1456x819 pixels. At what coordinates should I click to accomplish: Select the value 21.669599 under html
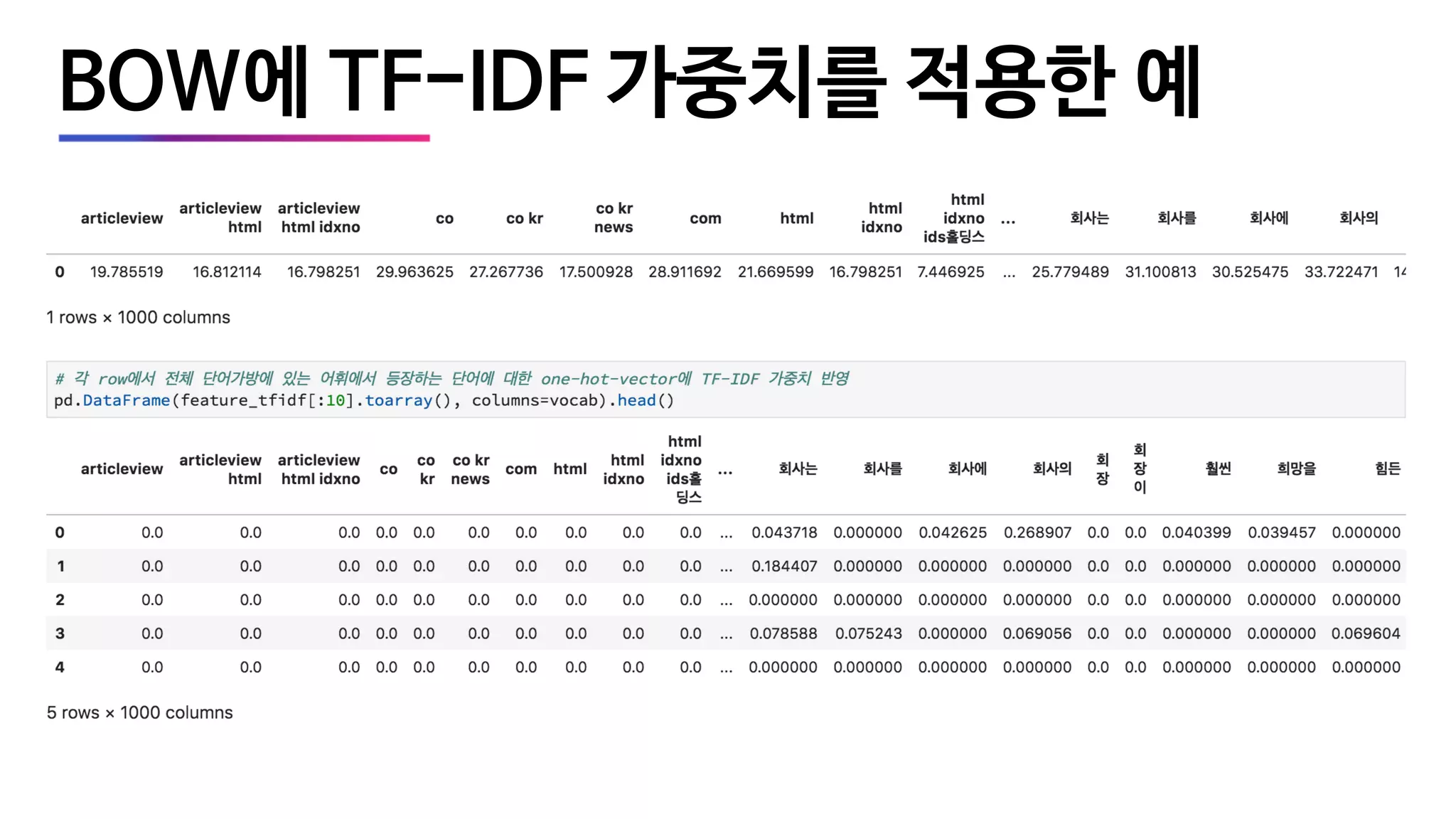pos(776,272)
